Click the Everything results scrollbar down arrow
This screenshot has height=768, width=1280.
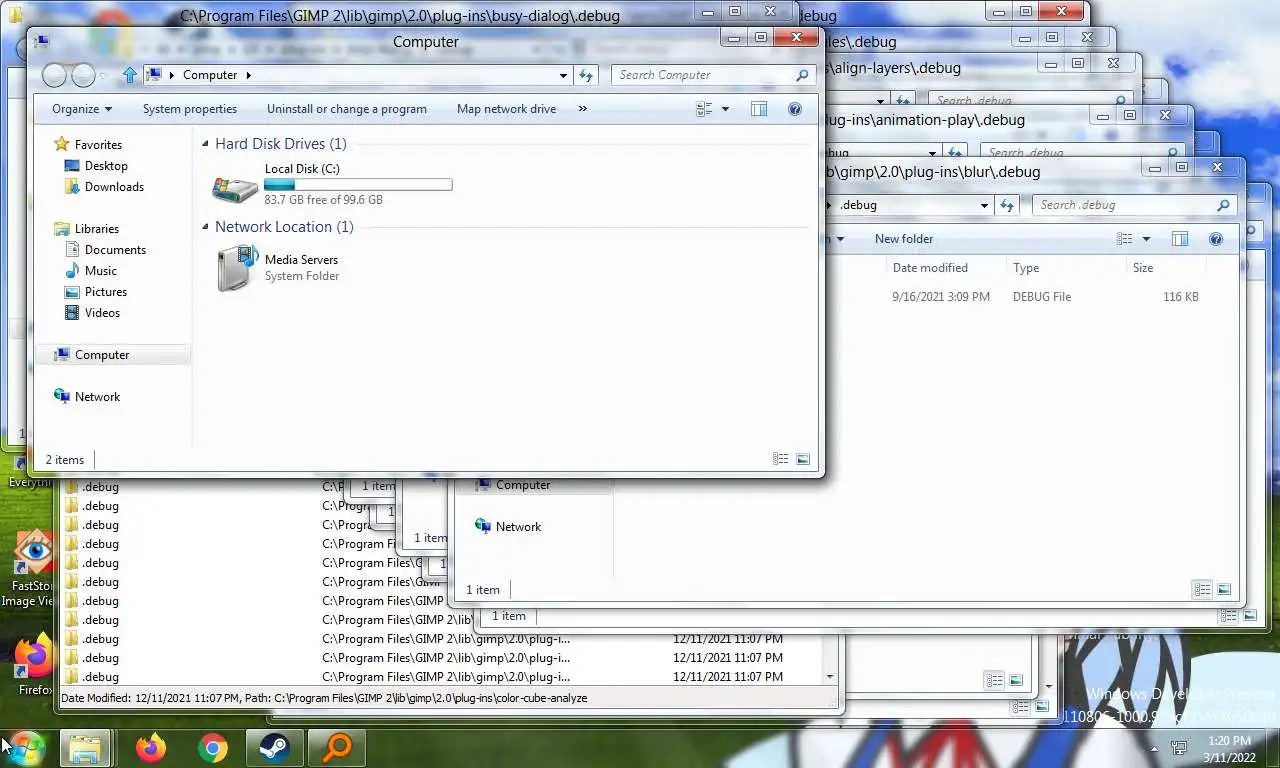pos(829,677)
